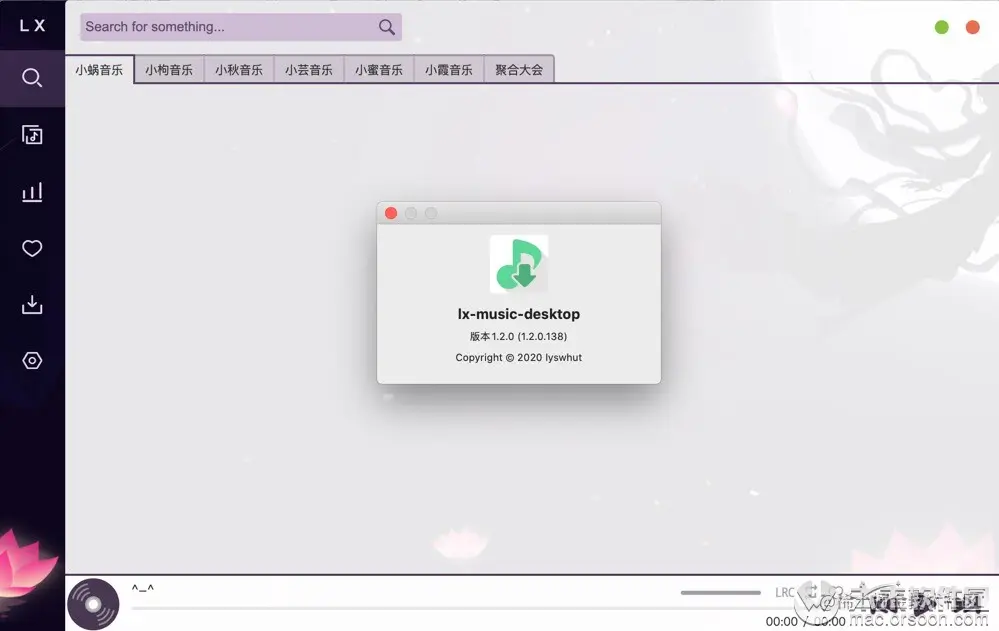This screenshot has height=631, width=999.
Task: Click the lx-music-desktop app icon in dialog
Action: pos(519,264)
